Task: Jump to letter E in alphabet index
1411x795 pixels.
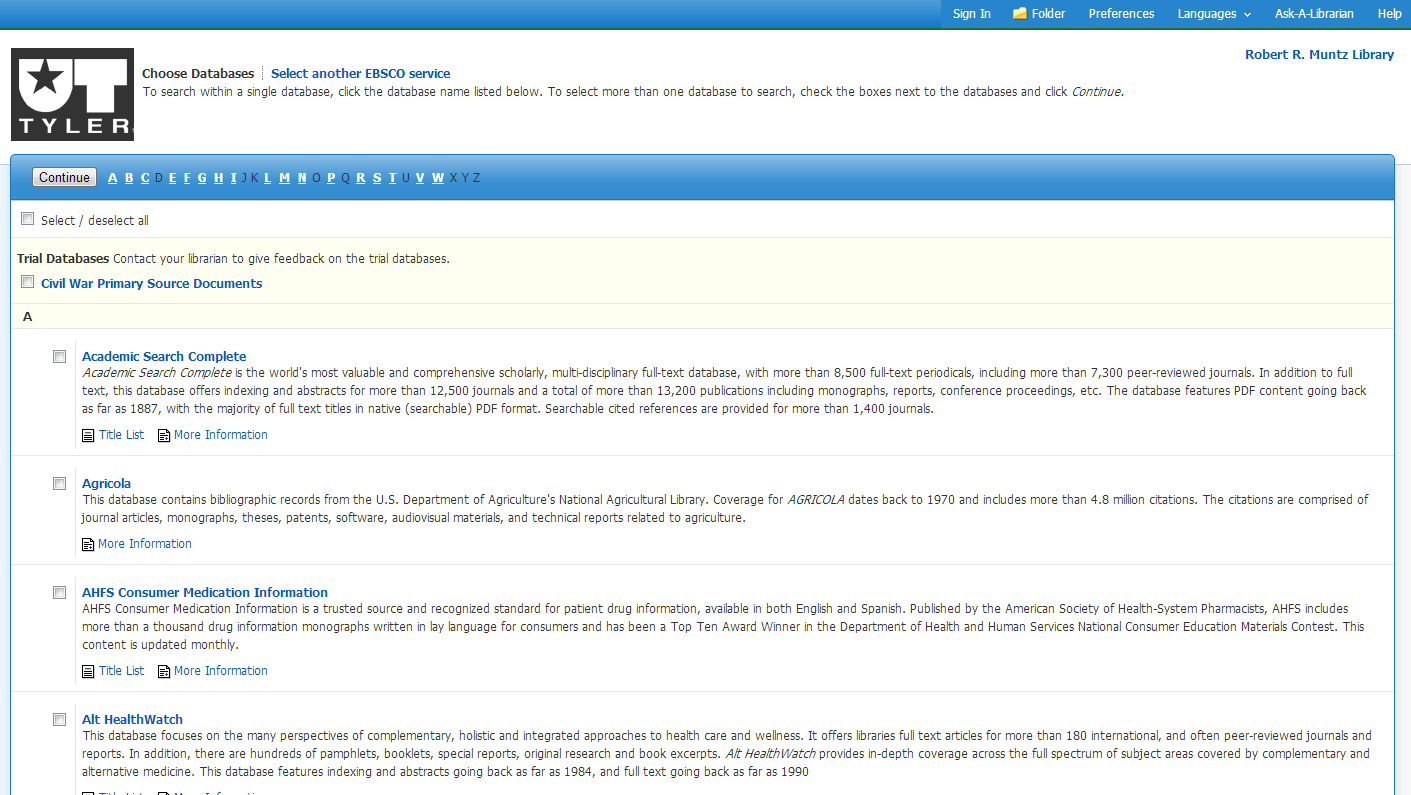Action: coord(172,178)
